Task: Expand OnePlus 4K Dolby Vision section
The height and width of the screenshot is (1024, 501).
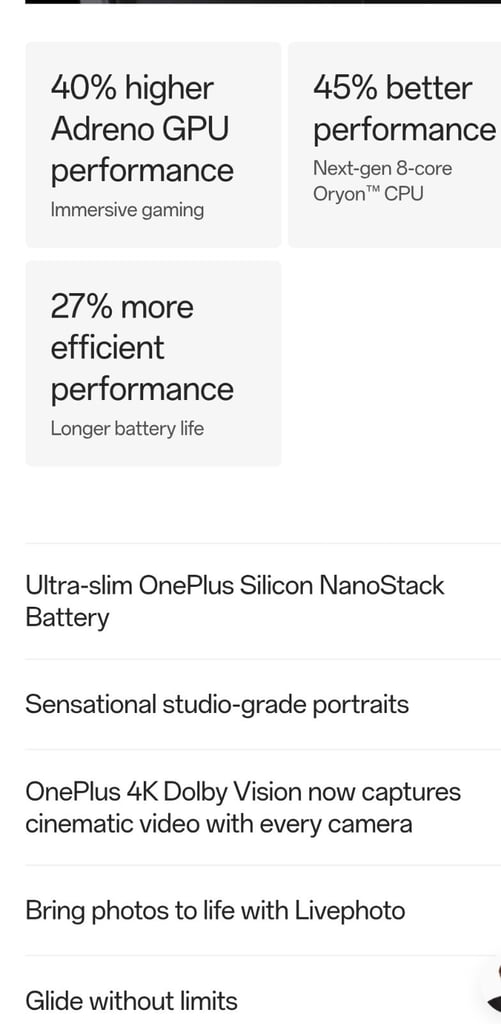Action: [x=263, y=807]
